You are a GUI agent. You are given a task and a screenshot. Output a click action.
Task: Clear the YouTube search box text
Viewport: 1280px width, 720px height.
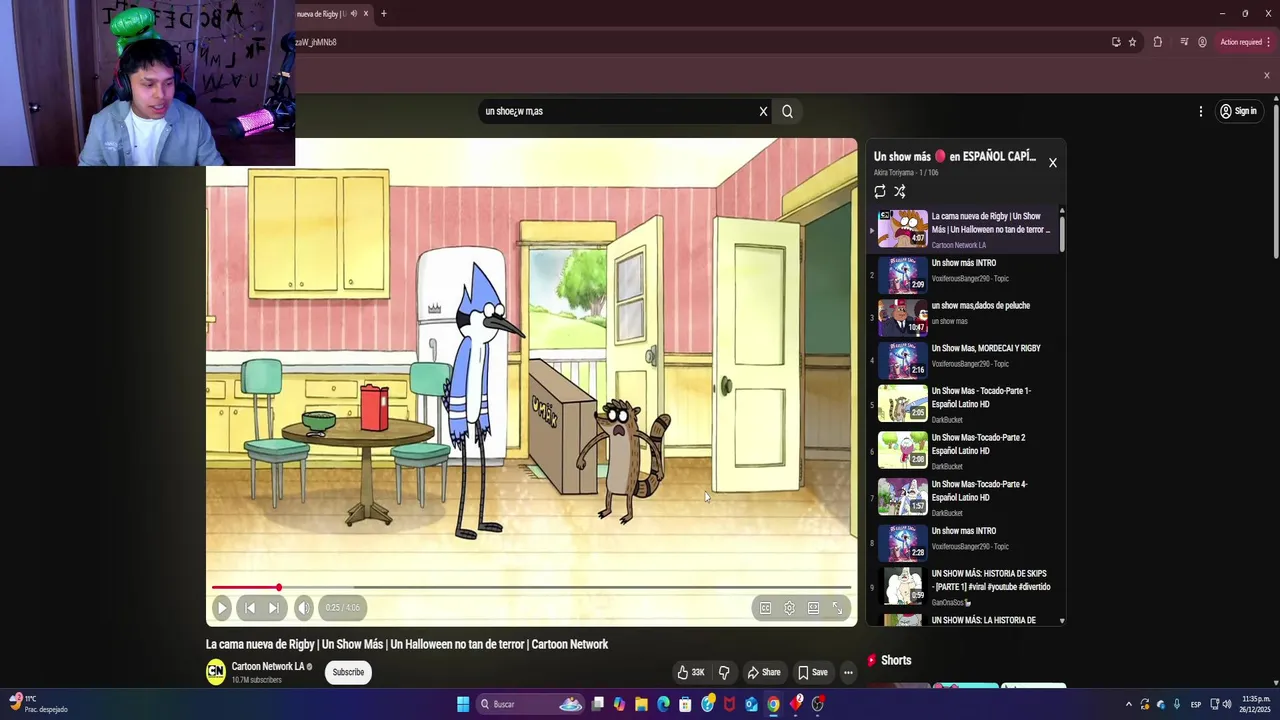(763, 111)
